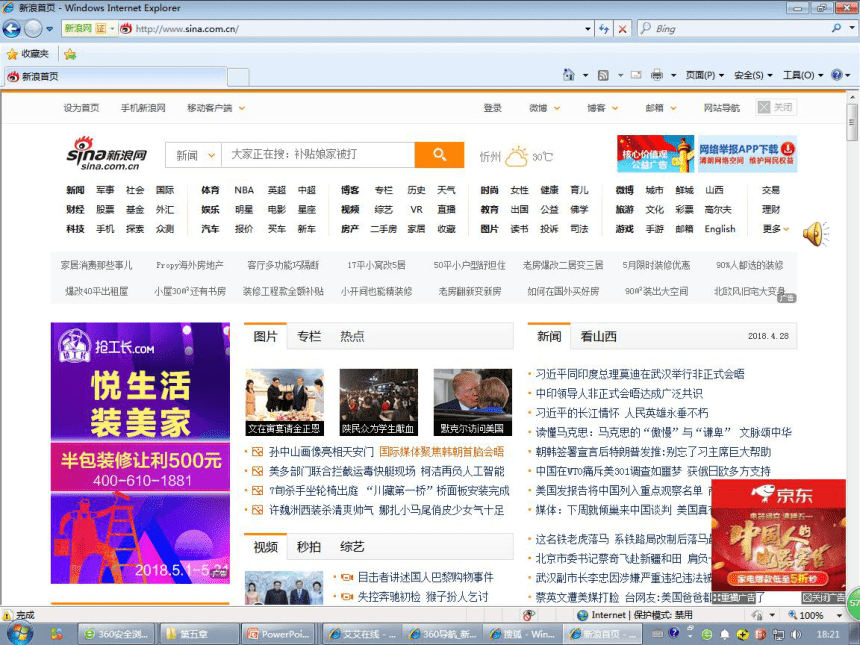860x645 pixels.
Task: Open the empty new tab button
Action: point(238,77)
